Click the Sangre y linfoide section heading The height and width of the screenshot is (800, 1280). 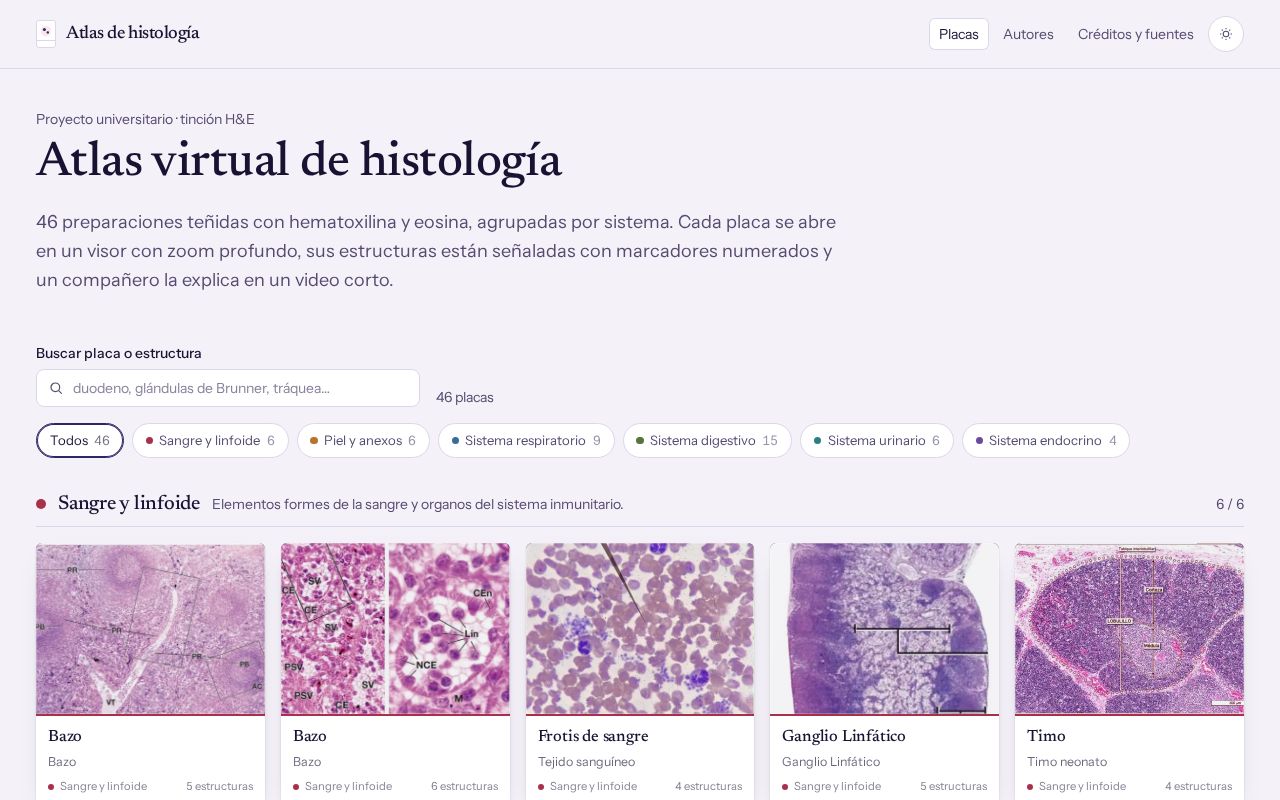click(x=129, y=503)
